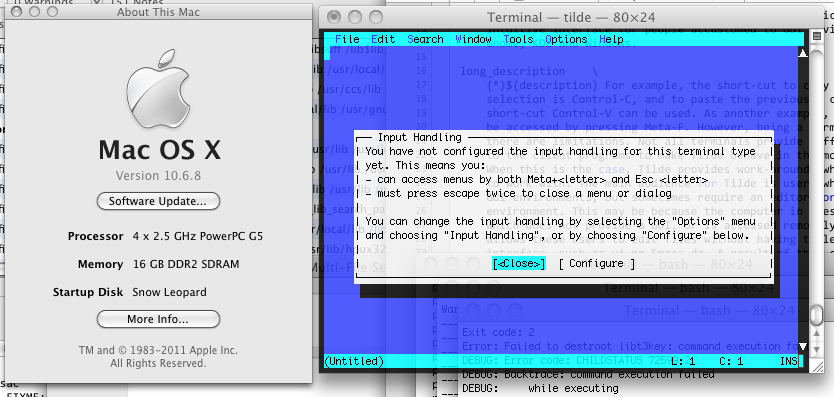Minimize the About This Mac window
Image resolution: width=834 pixels, height=397 pixels.
coord(35,12)
